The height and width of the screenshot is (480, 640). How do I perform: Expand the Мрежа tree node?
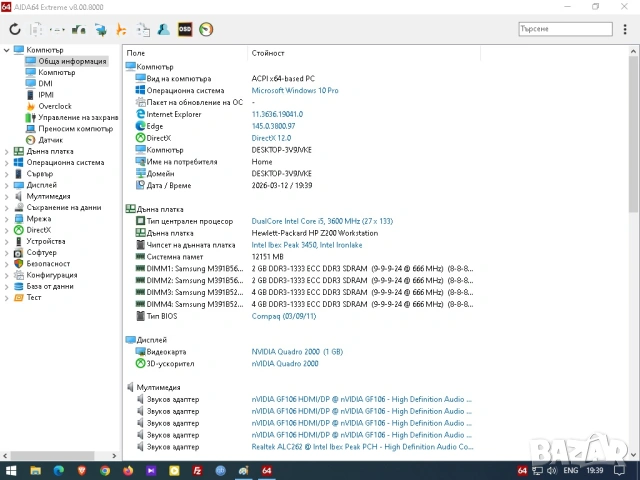[x=6, y=219]
